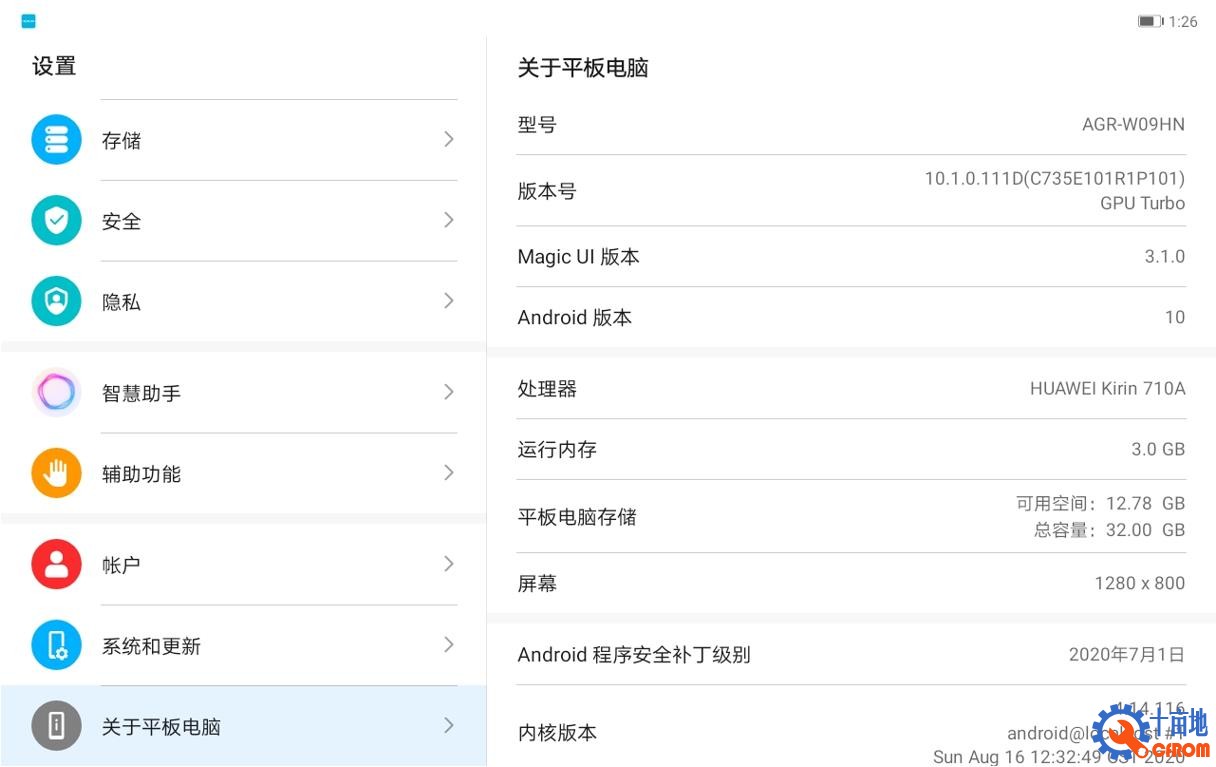This screenshot has width=1216, height=767.
Task: Click the Android 版本 row
Action: pyautogui.click(x=850, y=317)
